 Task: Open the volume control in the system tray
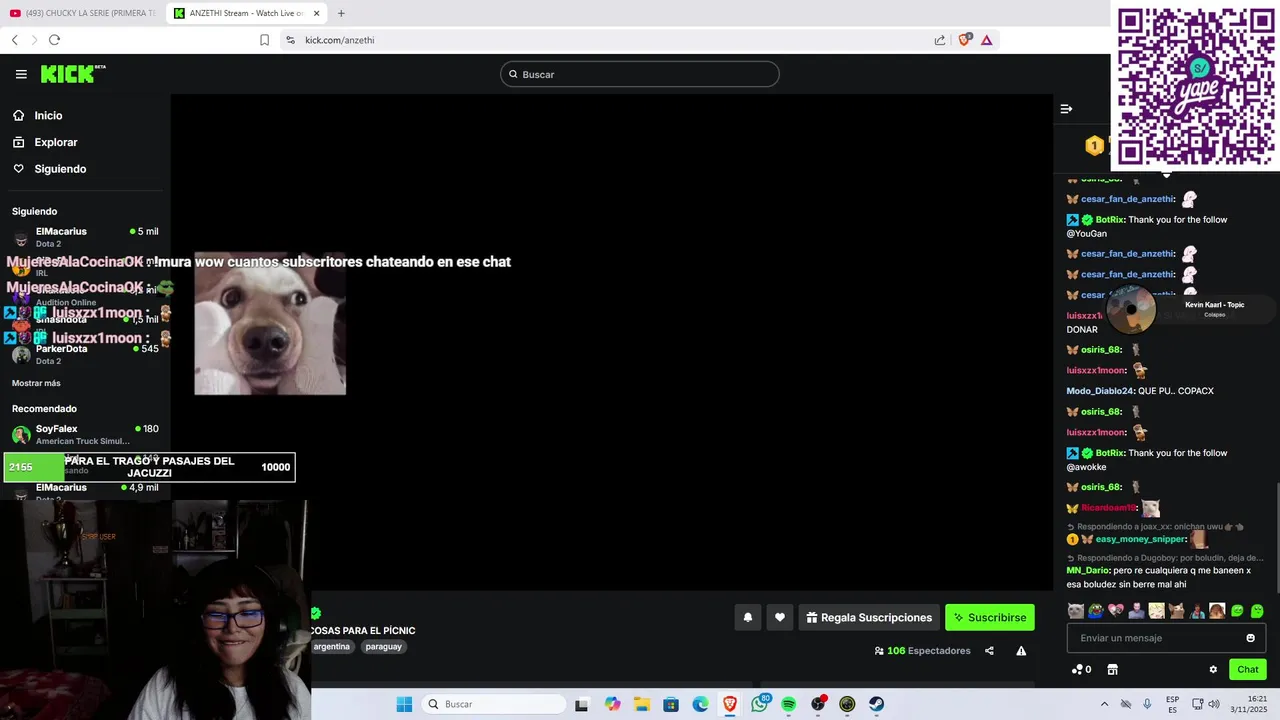(1214, 704)
